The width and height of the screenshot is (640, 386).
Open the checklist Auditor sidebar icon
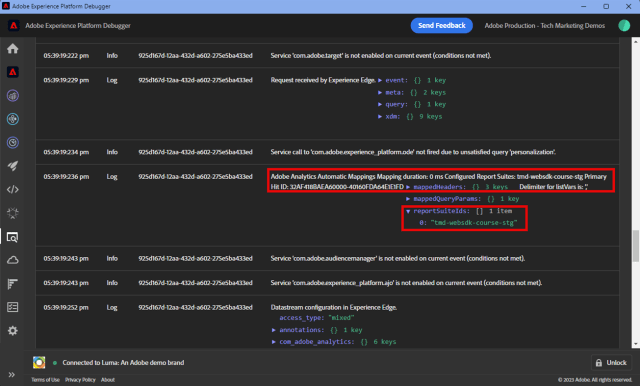[x=13, y=307]
